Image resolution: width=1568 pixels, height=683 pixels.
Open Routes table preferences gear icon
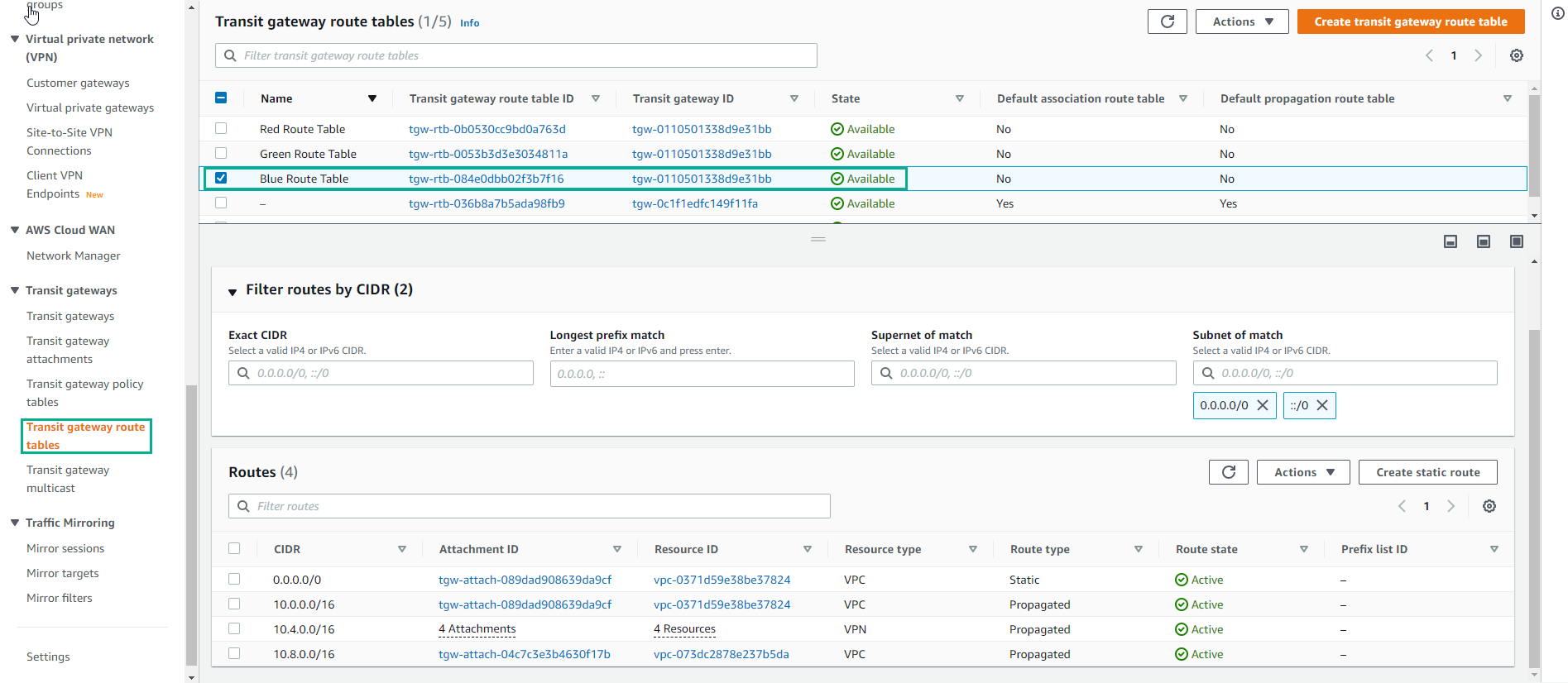click(1489, 506)
